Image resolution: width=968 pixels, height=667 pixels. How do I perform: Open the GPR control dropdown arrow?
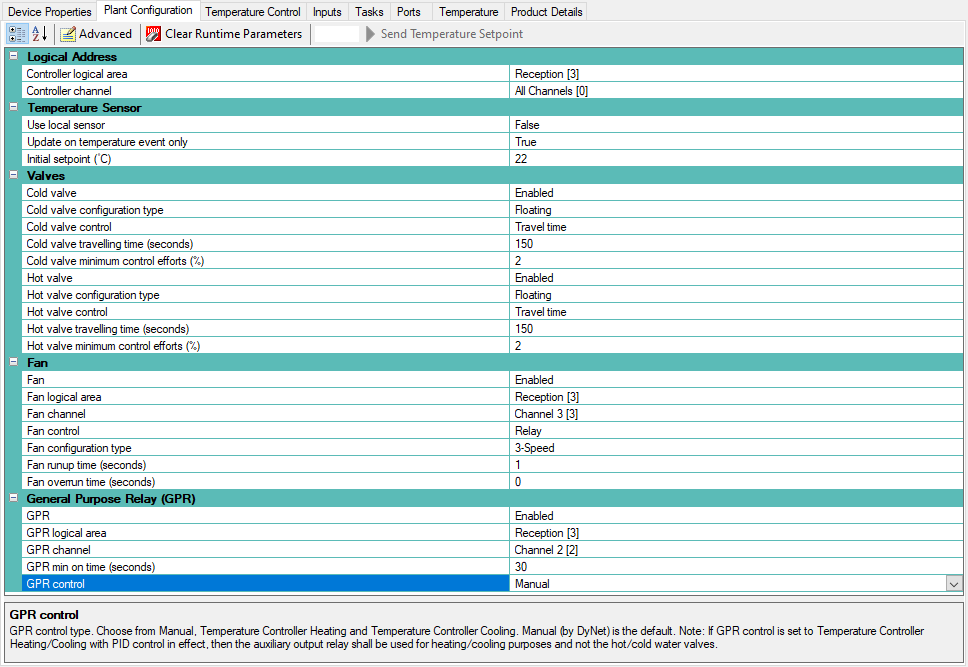[953, 584]
